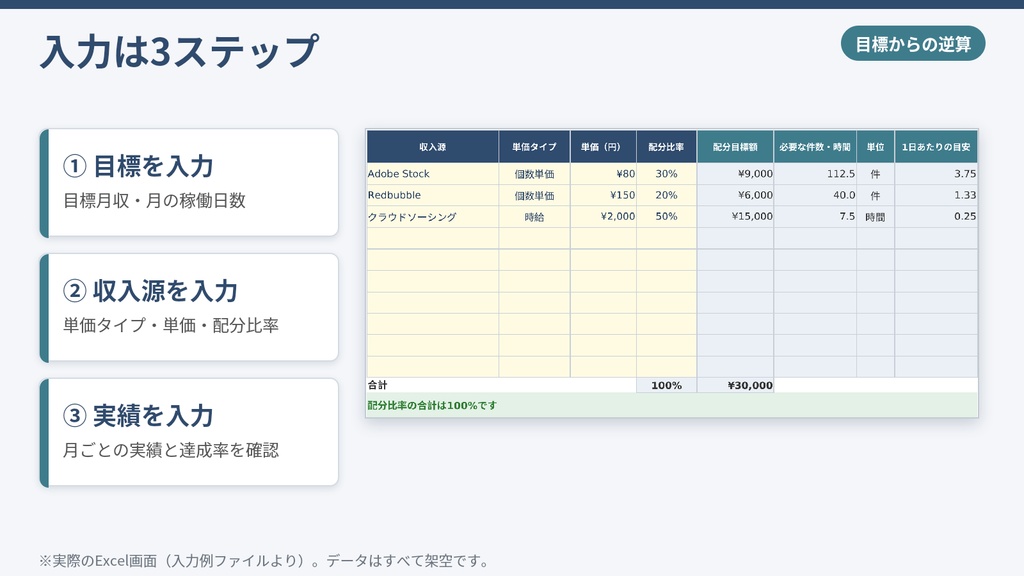This screenshot has width=1024, height=576.
Task: Click the 件 unit cell in Adobe Stock row
Action: (x=875, y=174)
